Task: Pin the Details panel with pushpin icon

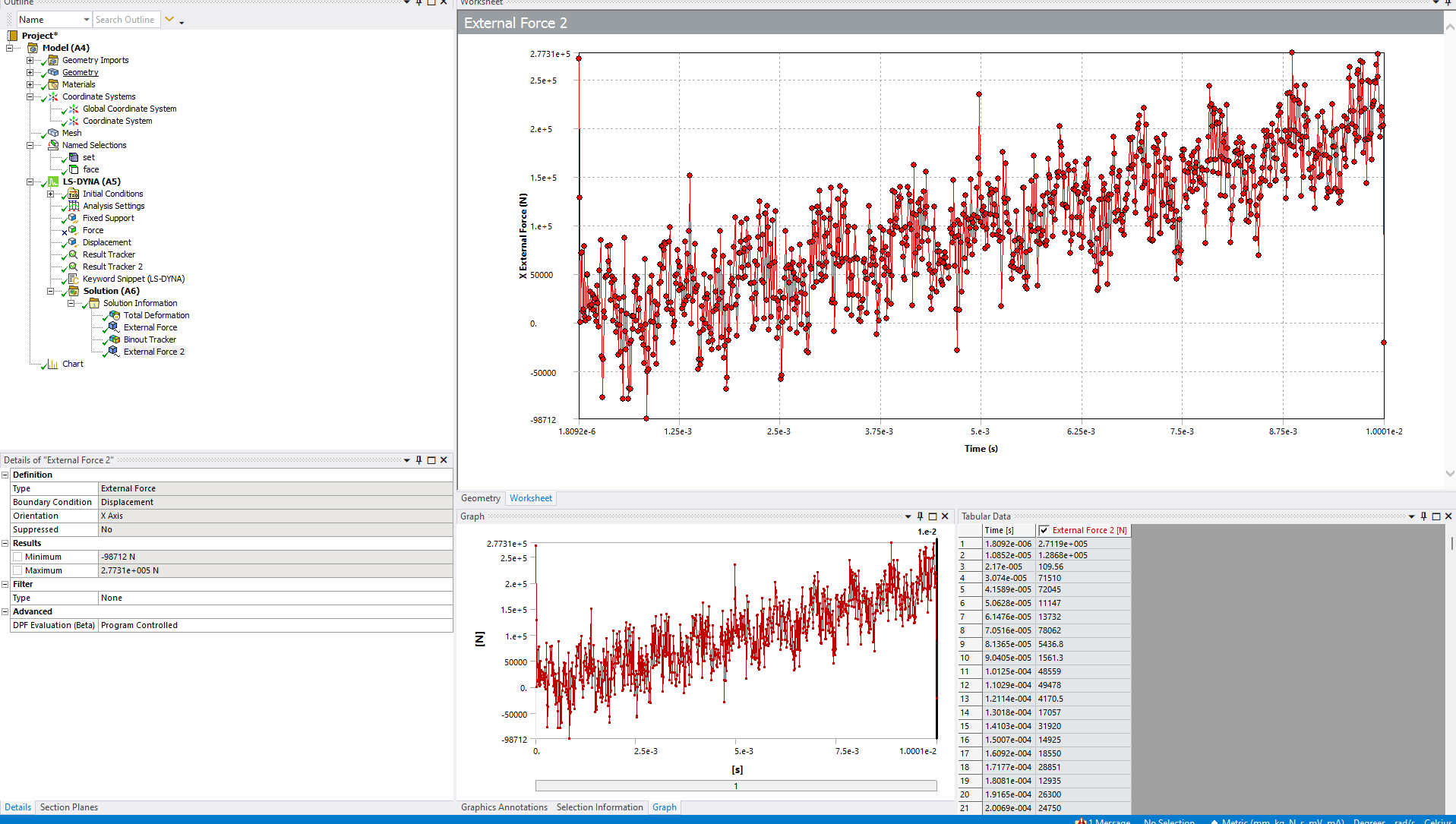Action: [418, 460]
